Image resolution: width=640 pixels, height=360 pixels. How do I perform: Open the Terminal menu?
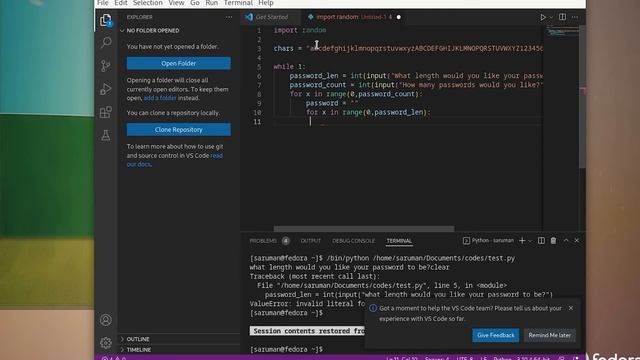pyautogui.click(x=238, y=3)
